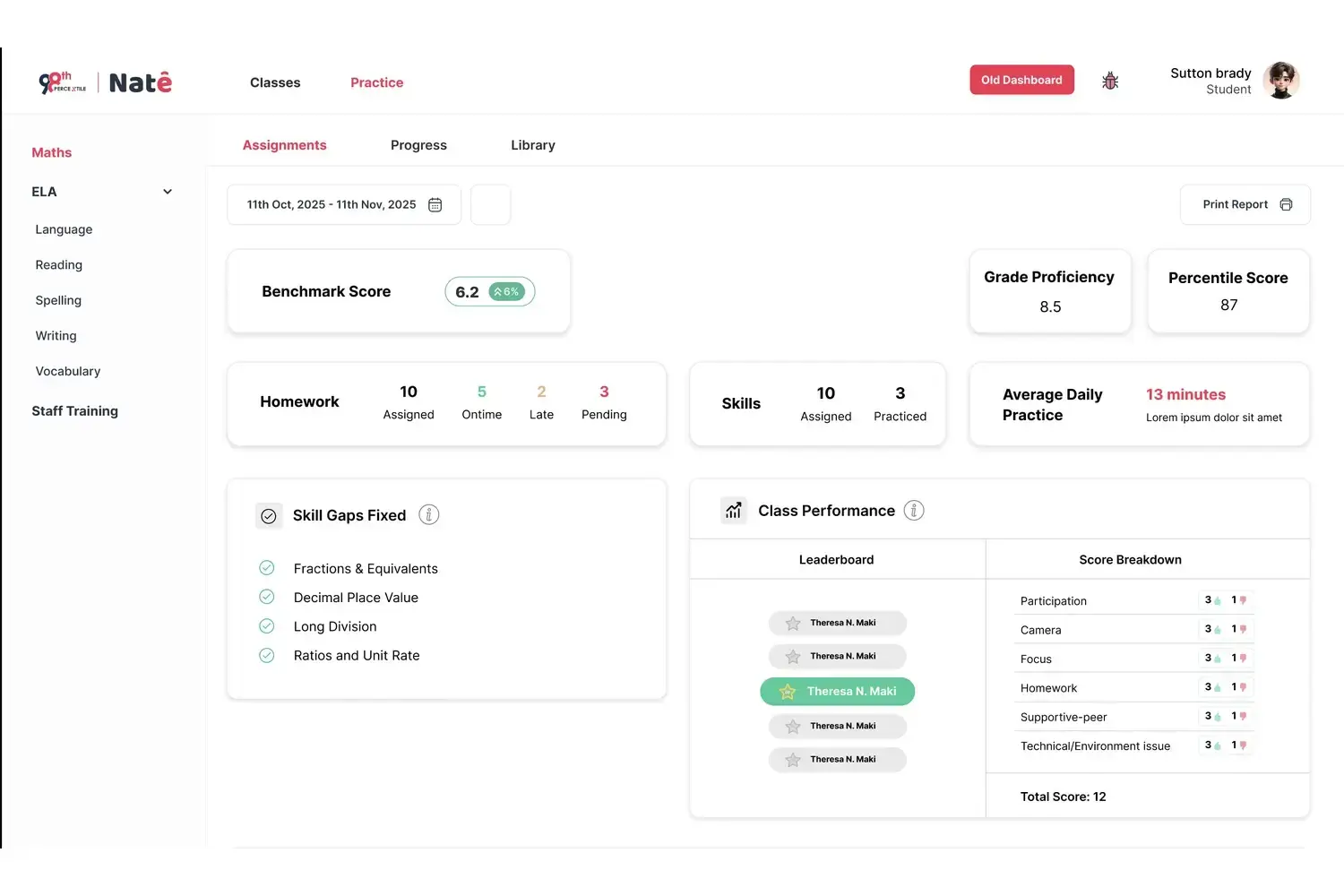
Task: Show info for Class Performance
Action: point(914,511)
